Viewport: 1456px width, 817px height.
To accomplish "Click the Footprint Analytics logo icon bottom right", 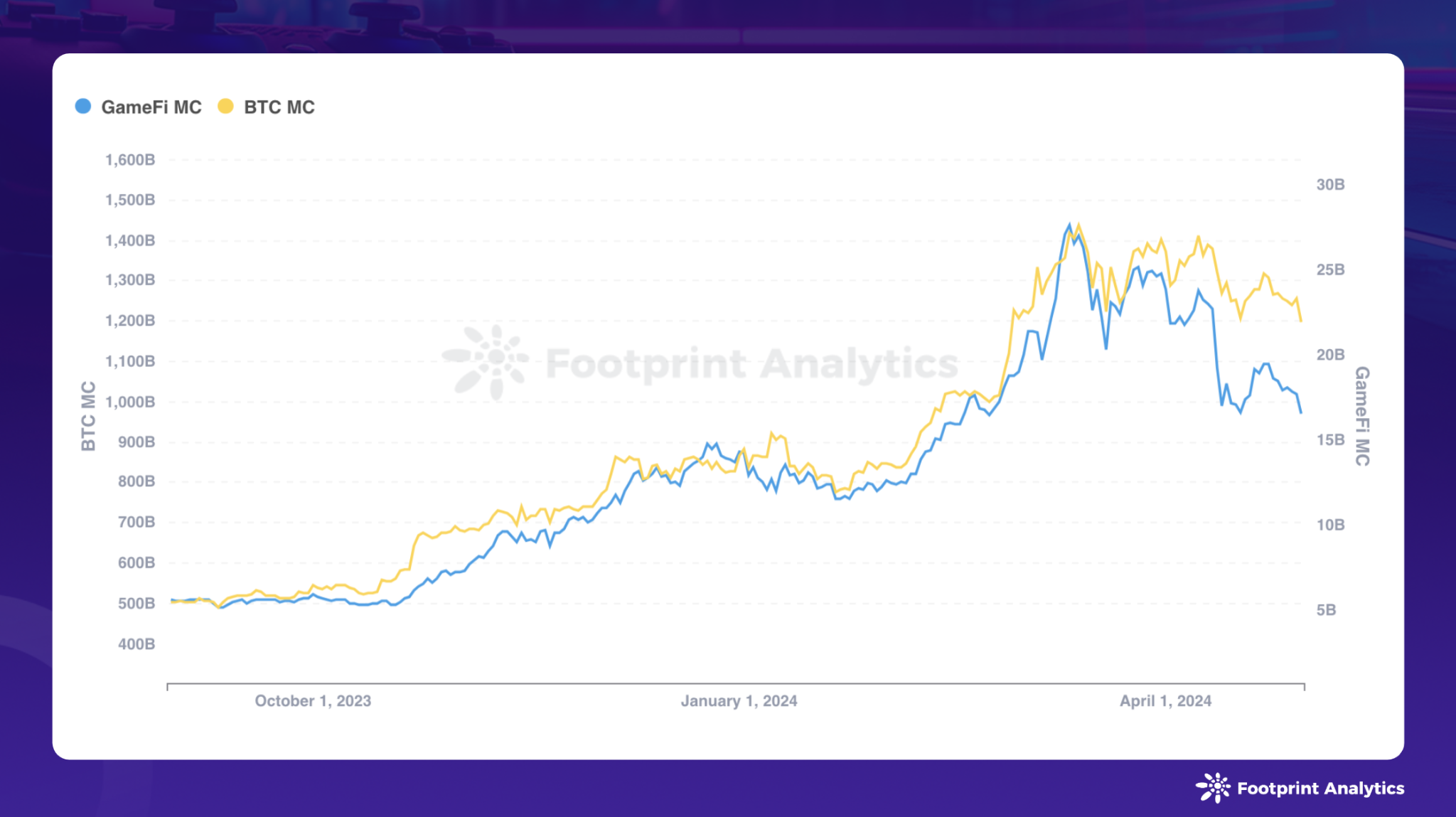I will click(1213, 788).
